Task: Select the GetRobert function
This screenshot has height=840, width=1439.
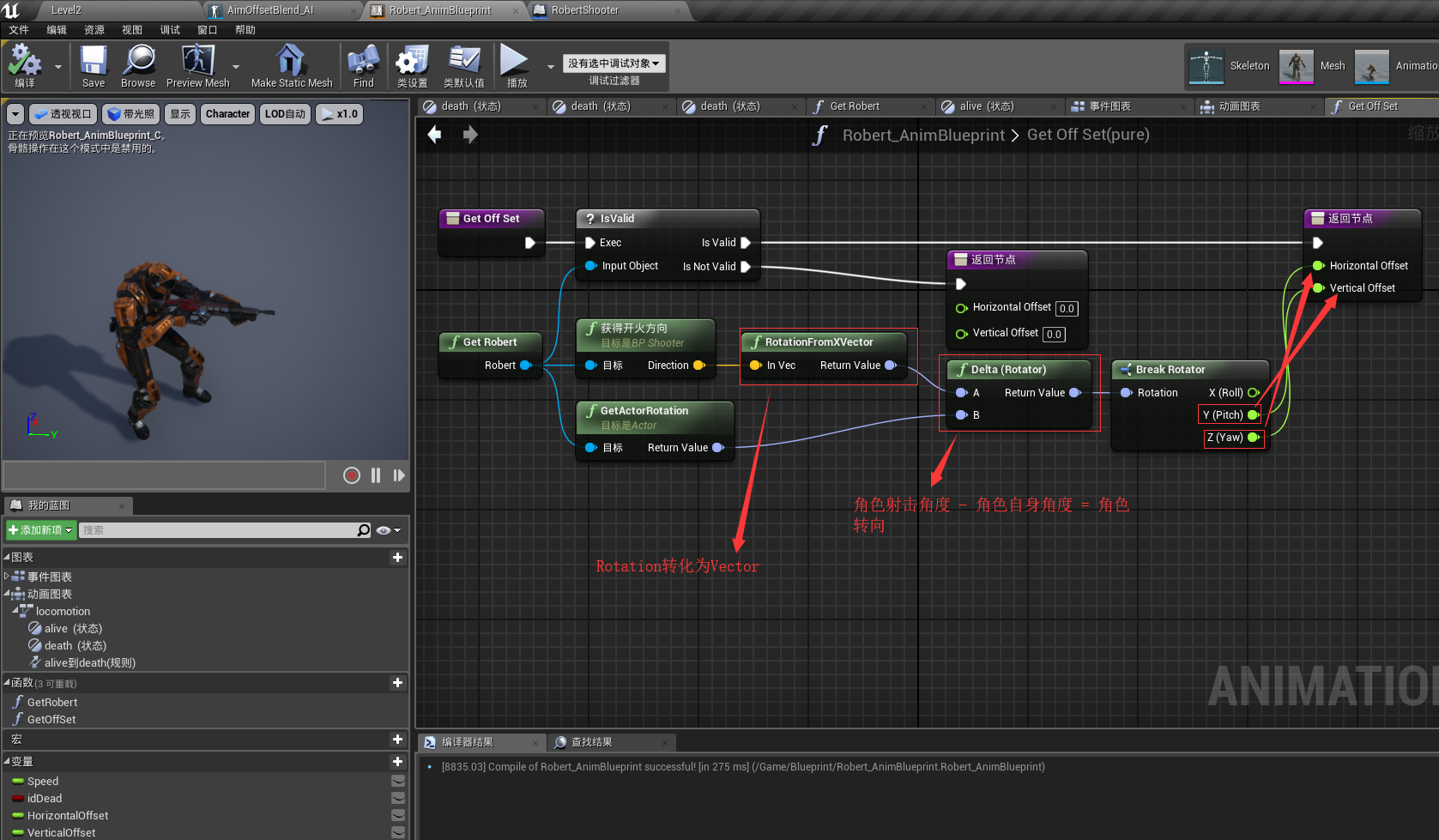Action: pos(52,702)
